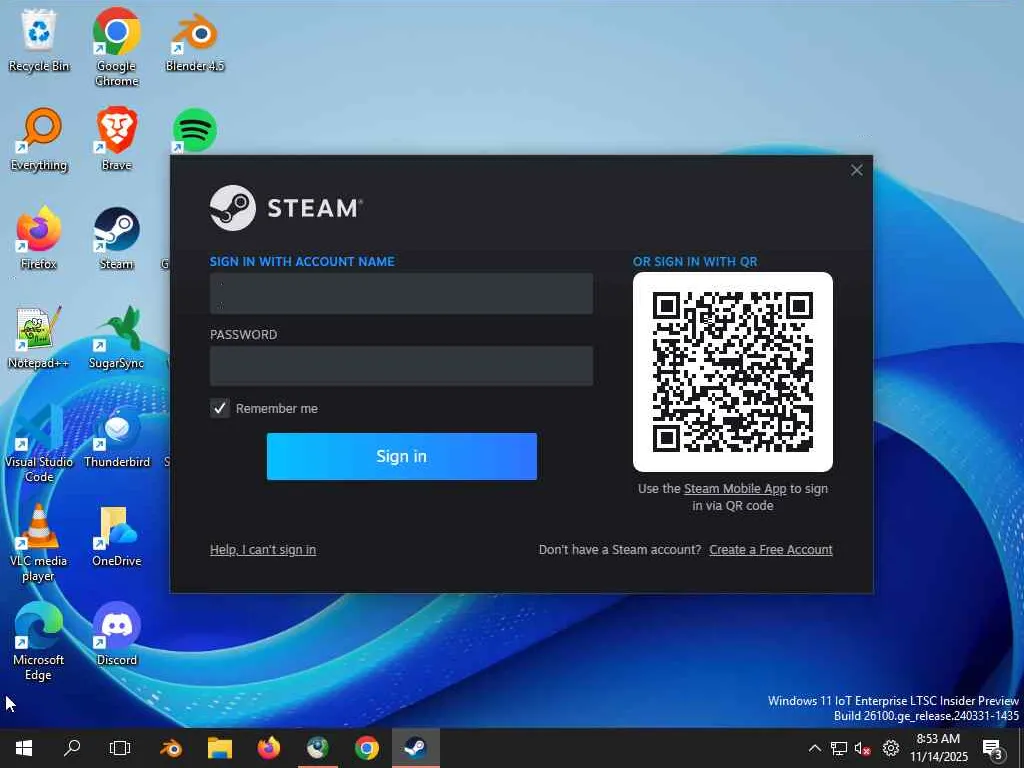Click Create a Free Account link
The image size is (1024, 768).
click(x=771, y=550)
